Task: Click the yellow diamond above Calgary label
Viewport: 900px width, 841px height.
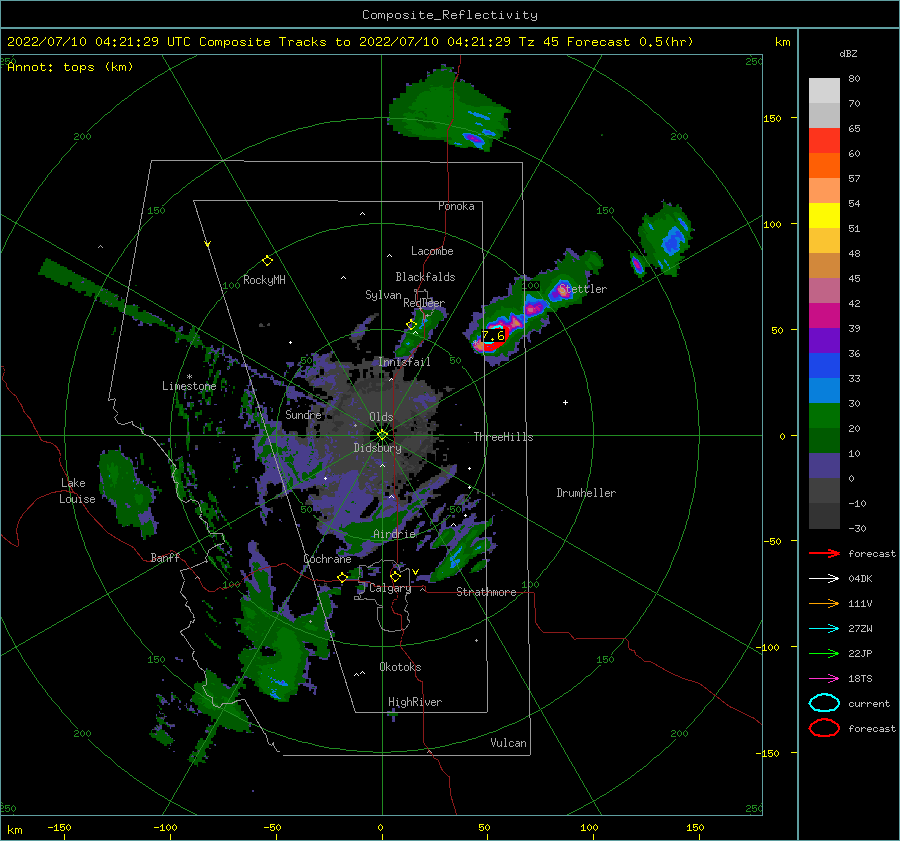Action: coord(395,576)
